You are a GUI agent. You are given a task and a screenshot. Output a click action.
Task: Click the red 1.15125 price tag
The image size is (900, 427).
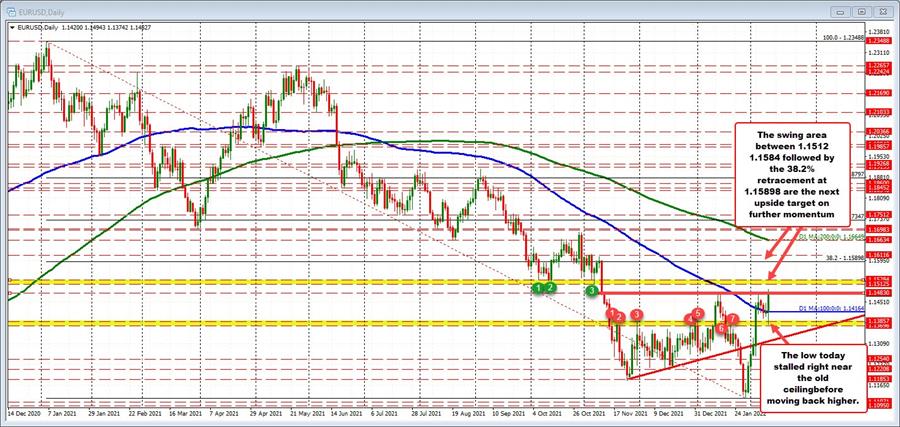coord(877,283)
